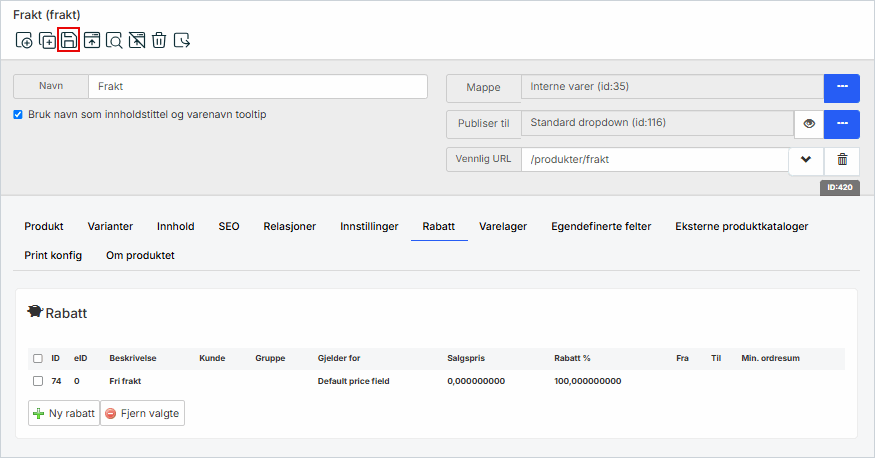Delete the friendly URL with trash icon
Image resolution: width=875 pixels, height=458 pixels.
[842, 160]
